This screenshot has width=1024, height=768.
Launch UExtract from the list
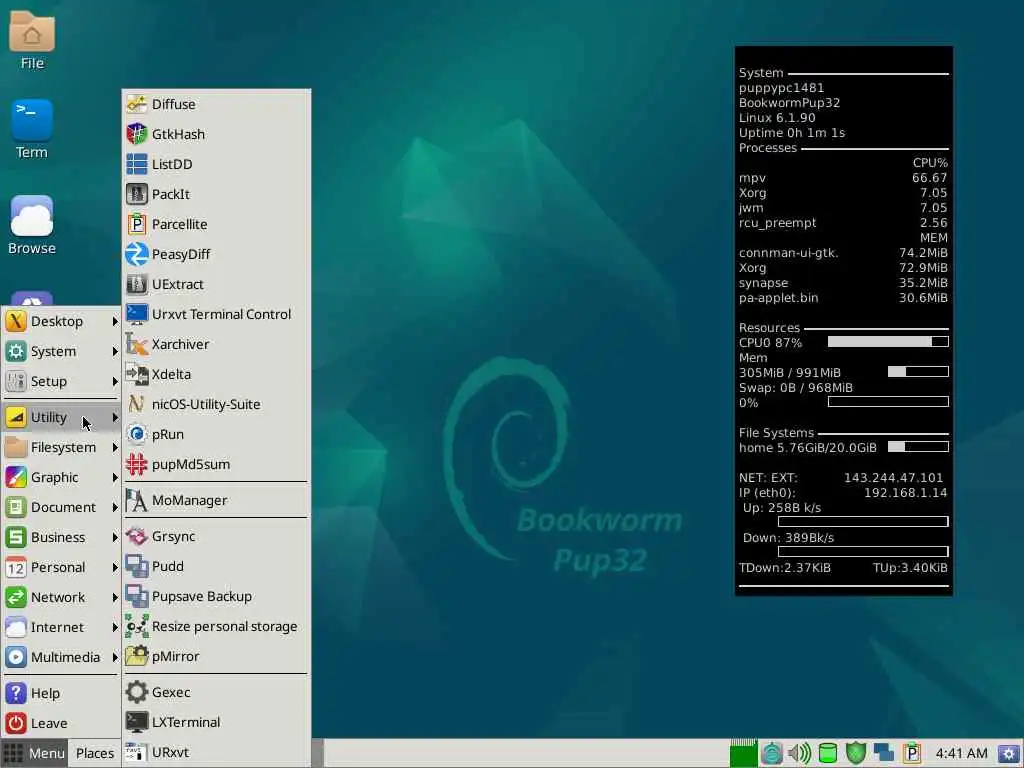click(216, 284)
